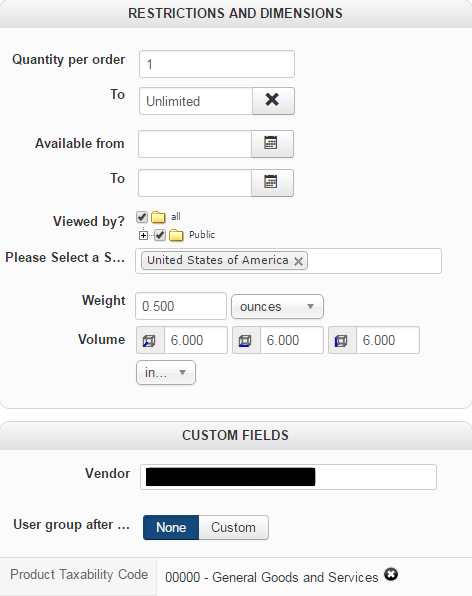
Task: Select Custom for user group after purchase
Action: tap(233, 528)
